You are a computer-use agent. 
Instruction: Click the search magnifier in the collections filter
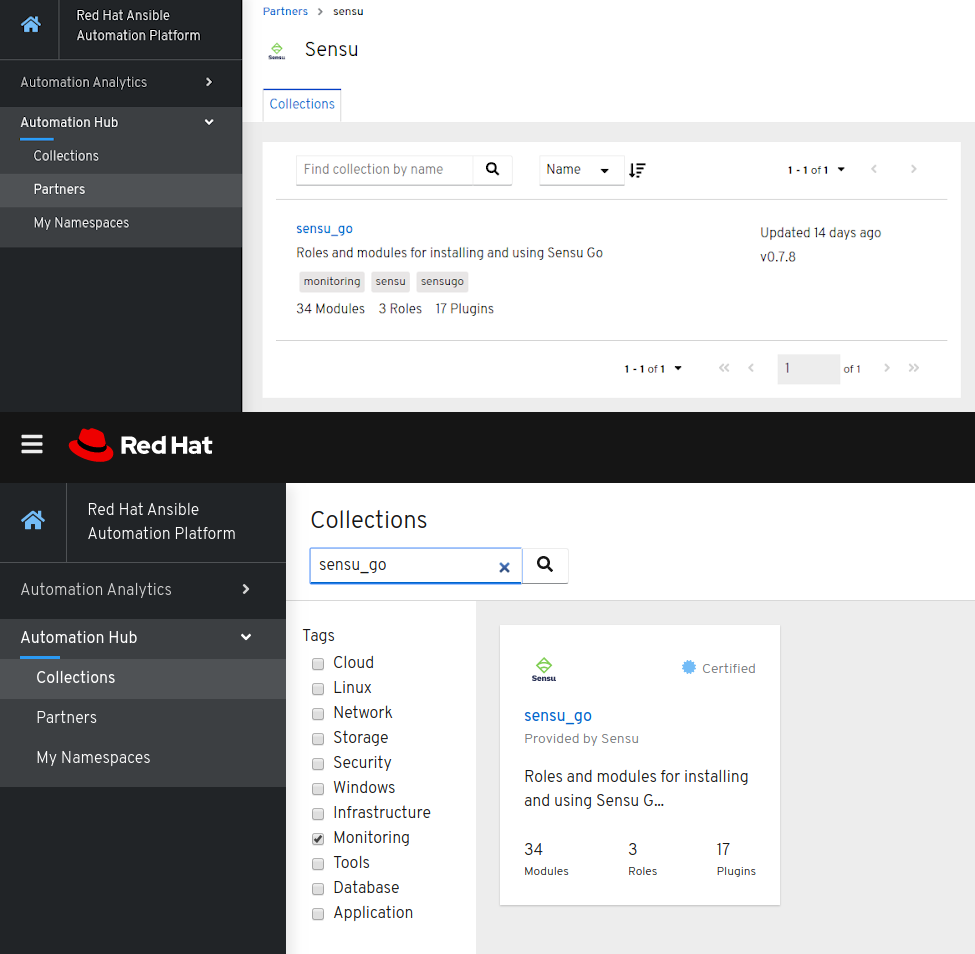click(x=492, y=170)
